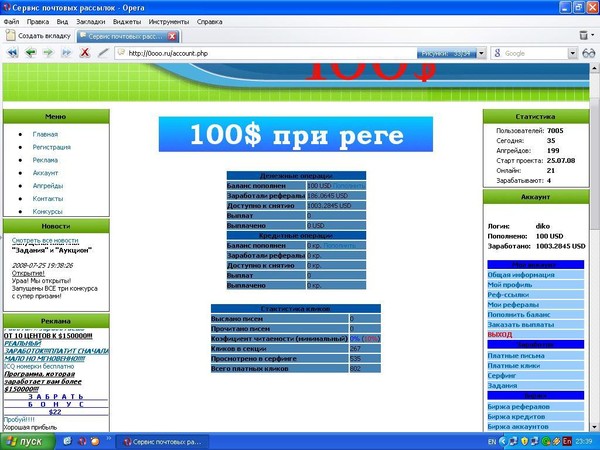Click the Forward navigation arrow

(x=49, y=53)
